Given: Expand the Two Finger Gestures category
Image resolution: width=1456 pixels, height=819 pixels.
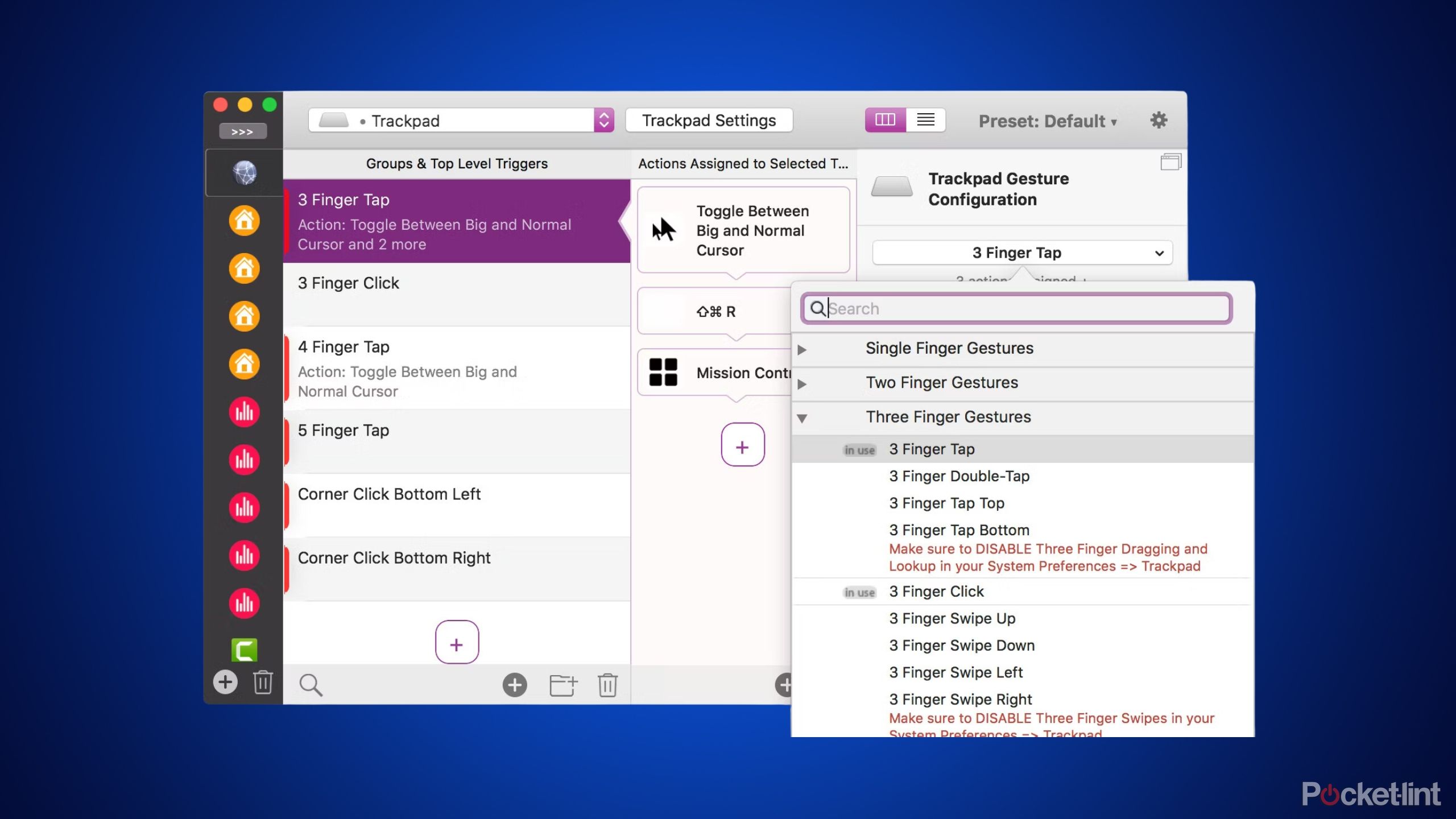Looking at the screenshot, I should 803,382.
